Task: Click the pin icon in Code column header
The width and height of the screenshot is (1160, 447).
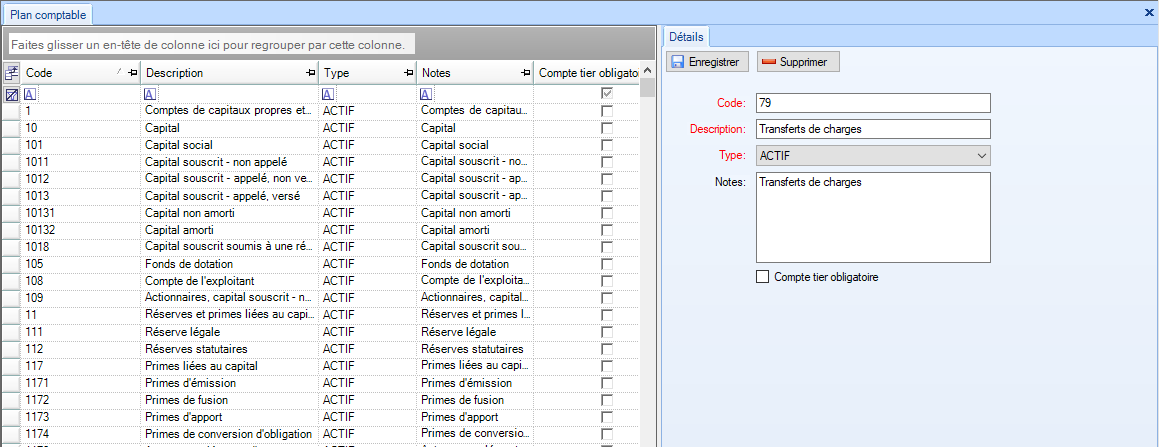Action: click(132, 73)
